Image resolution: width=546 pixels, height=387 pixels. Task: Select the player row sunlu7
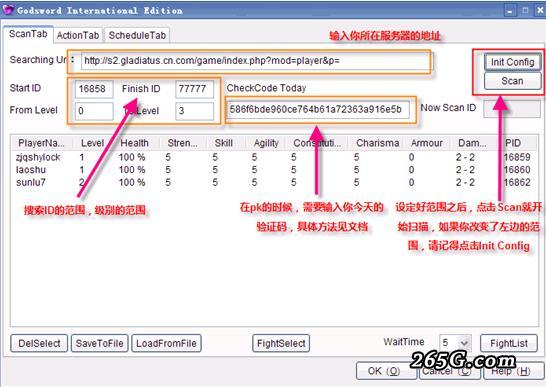(x=274, y=183)
